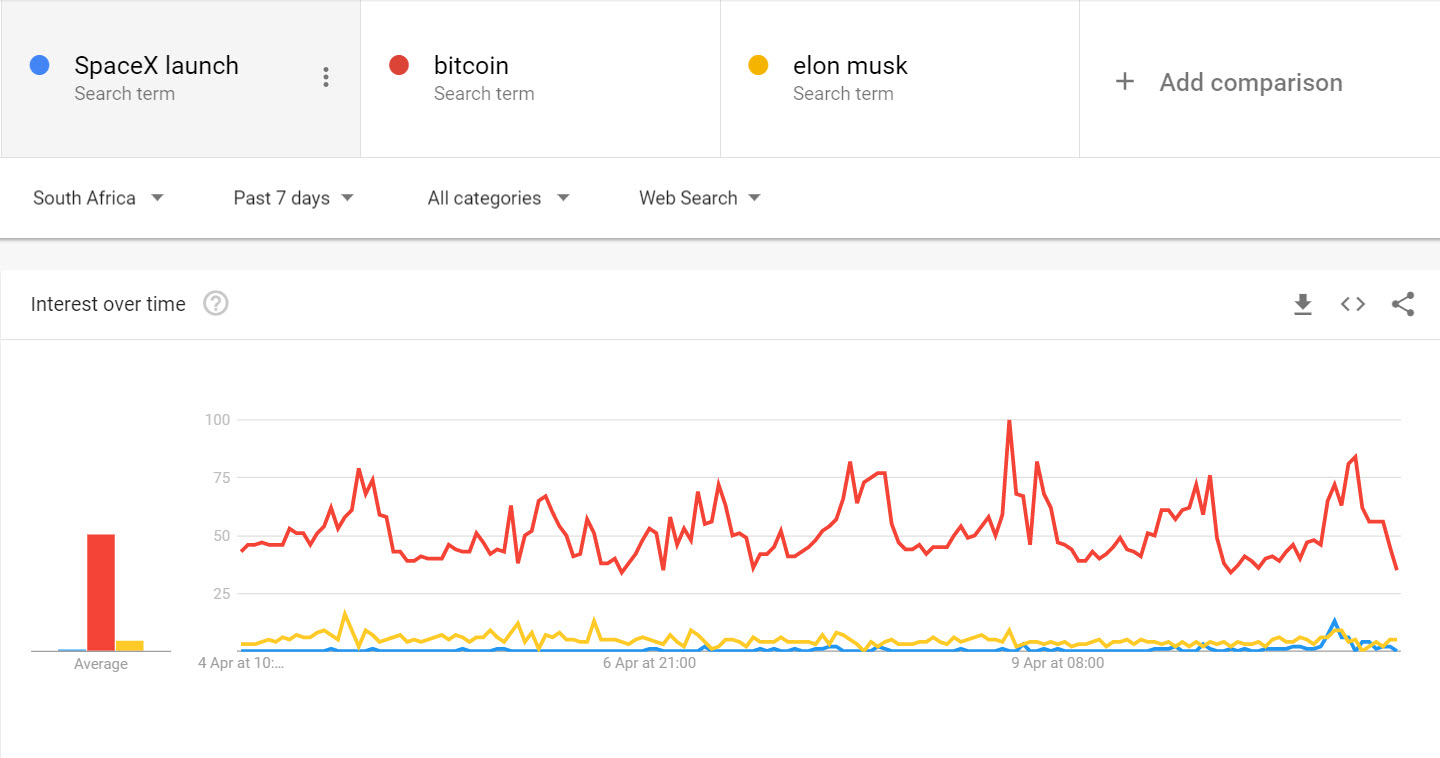Image resolution: width=1440 pixels, height=758 pixels.
Task: Click the bitcoin peak at 100 on the chart
Action: pos(1010,420)
